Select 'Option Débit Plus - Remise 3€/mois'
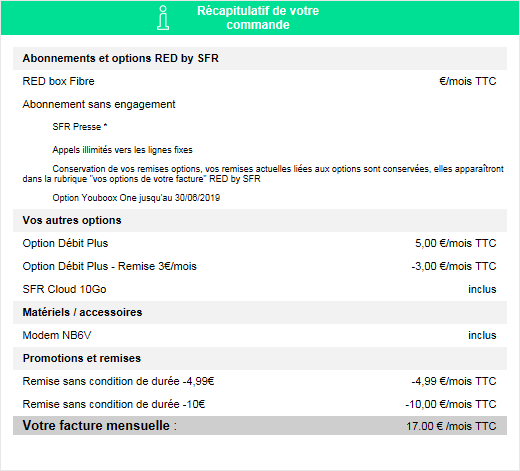 (109, 266)
